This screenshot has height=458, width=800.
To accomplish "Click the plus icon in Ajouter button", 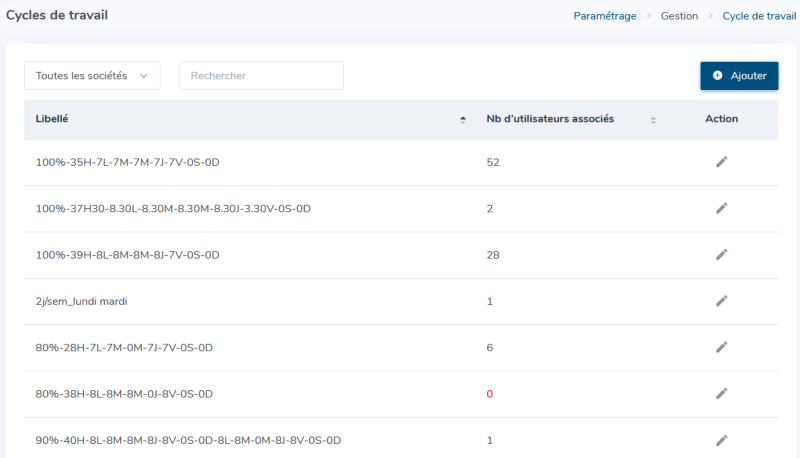I will [717, 75].
